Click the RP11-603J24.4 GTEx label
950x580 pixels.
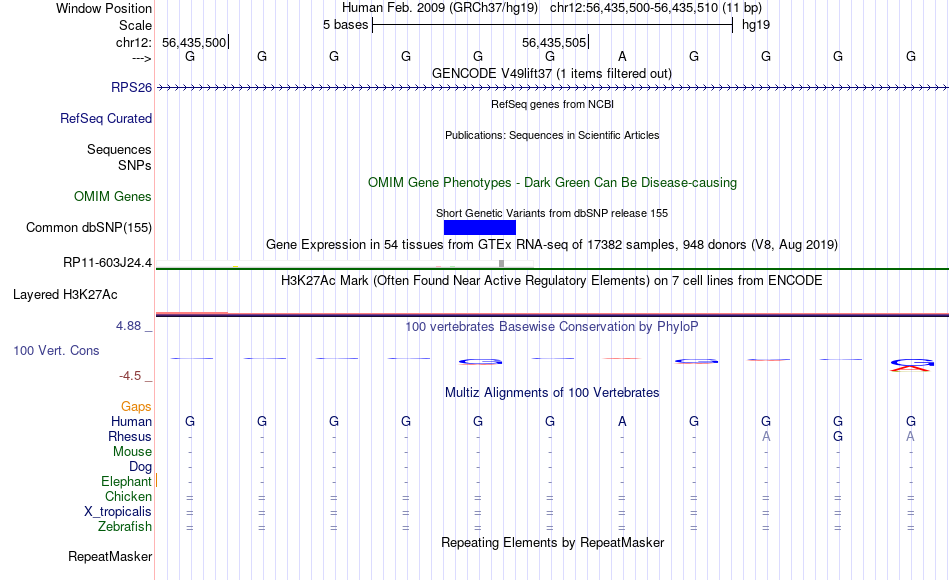tap(107, 262)
